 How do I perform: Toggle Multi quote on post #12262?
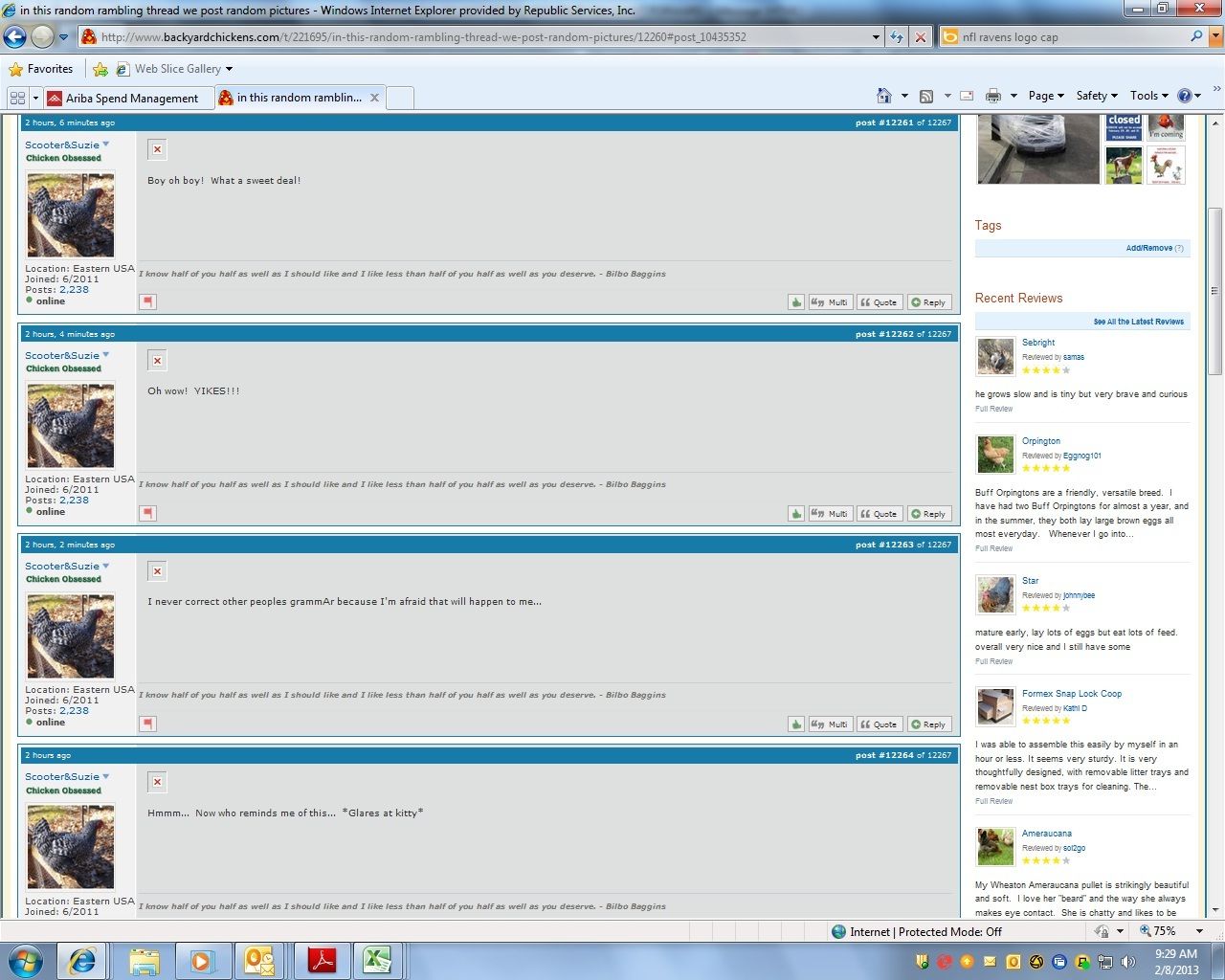(x=830, y=514)
